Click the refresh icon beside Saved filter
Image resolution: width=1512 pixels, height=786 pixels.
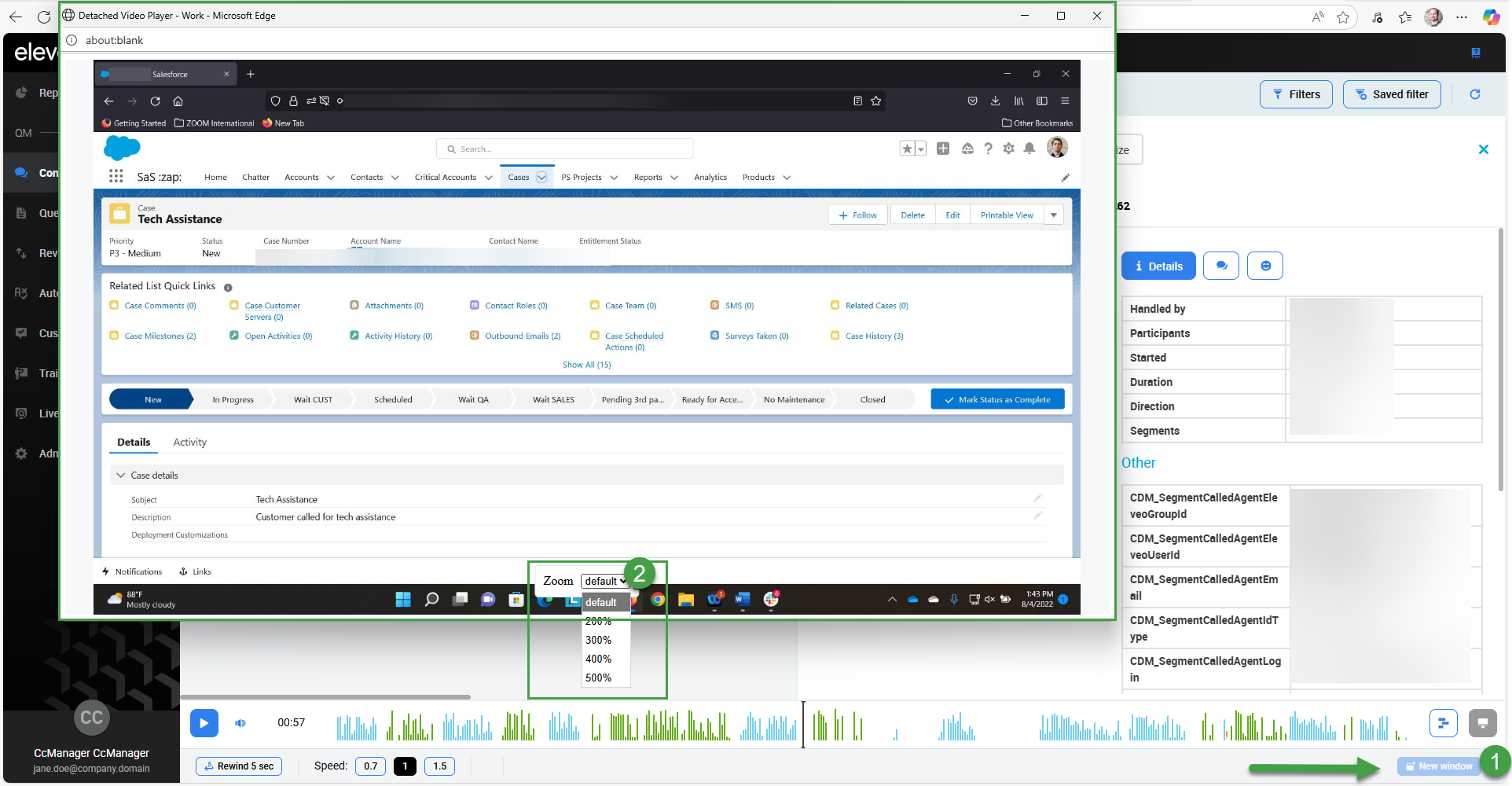click(x=1475, y=94)
